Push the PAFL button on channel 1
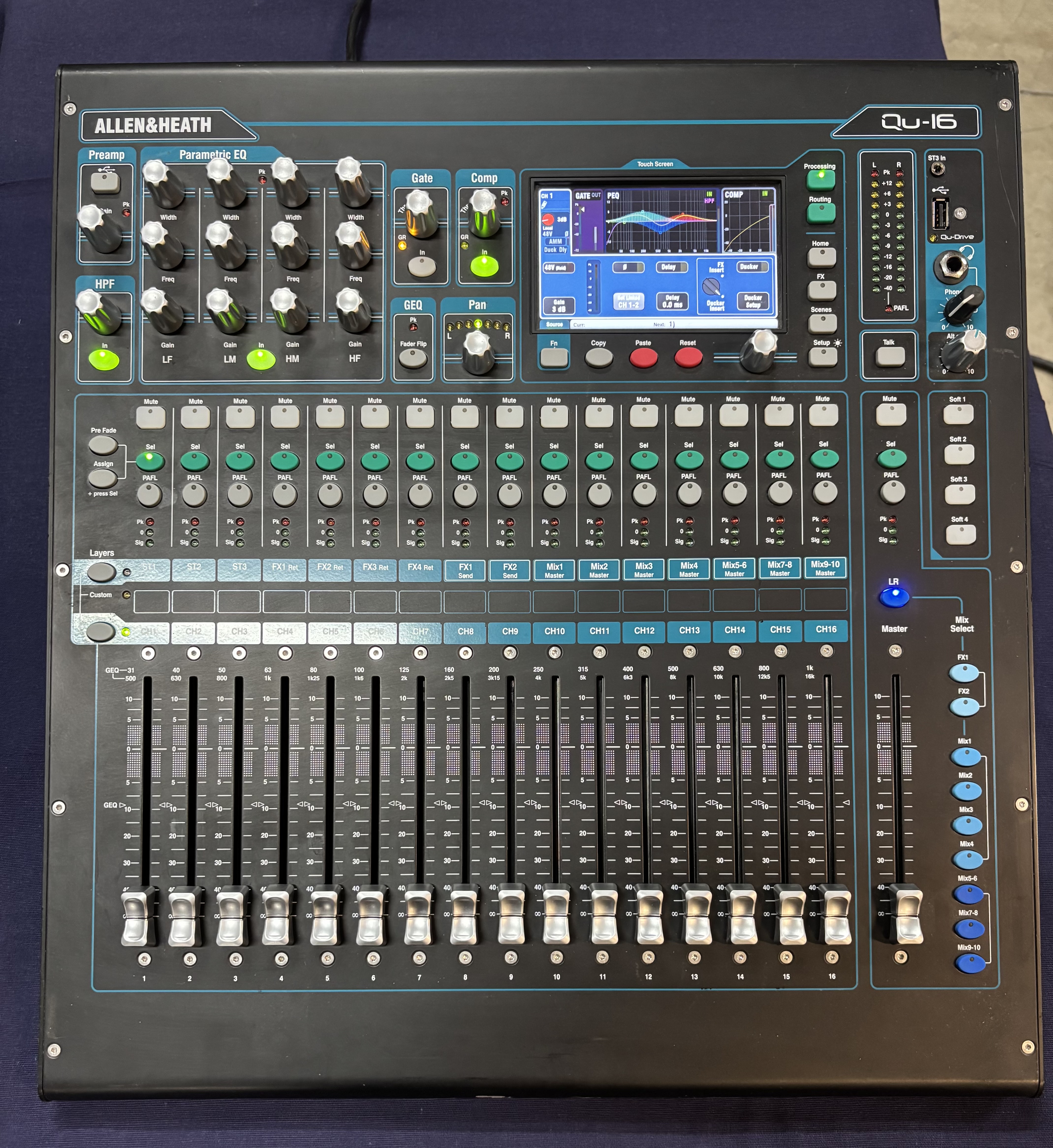Viewport: 1053px width, 1148px height. pyautogui.click(x=149, y=495)
